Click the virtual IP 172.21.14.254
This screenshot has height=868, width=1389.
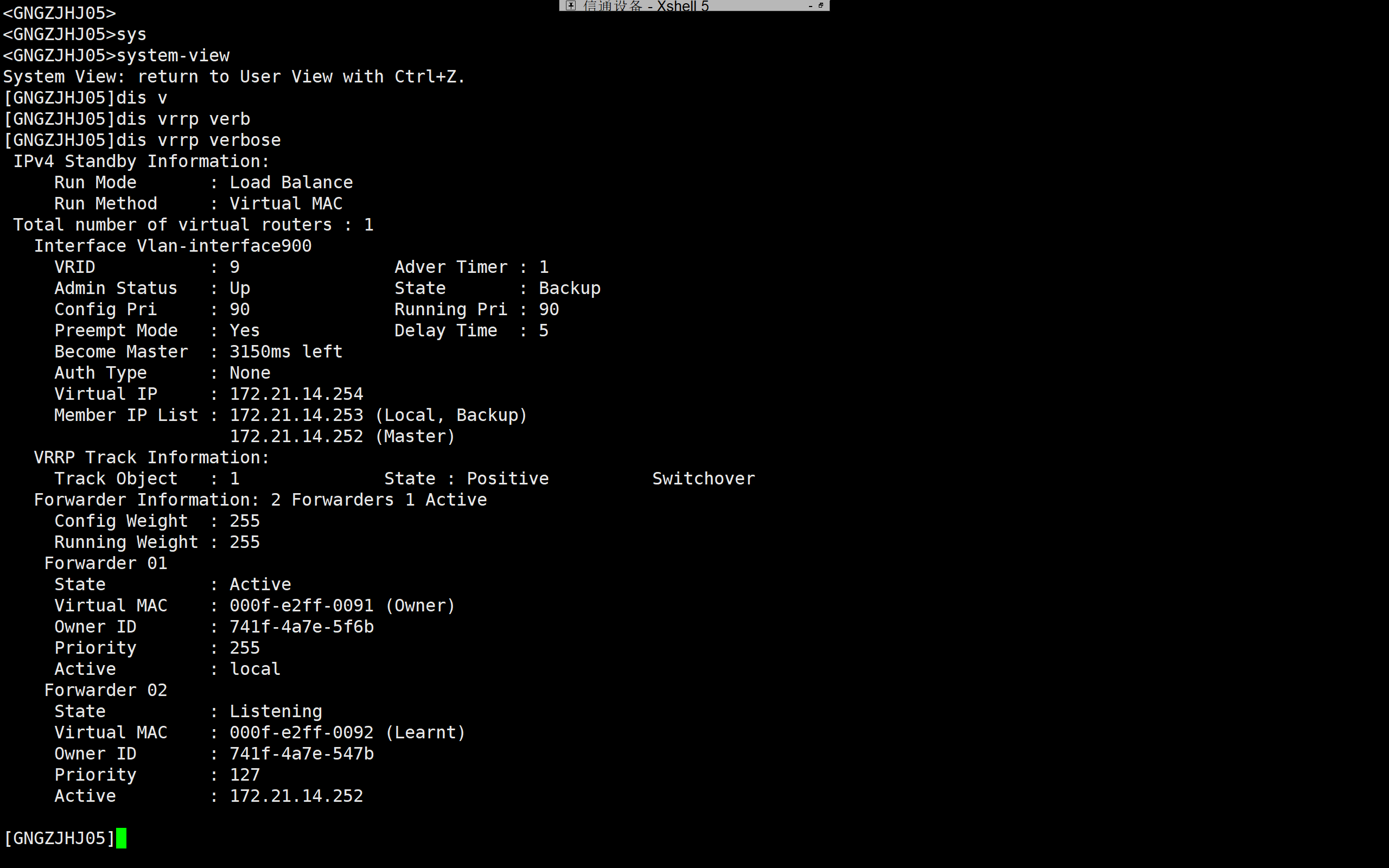pos(296,394)
